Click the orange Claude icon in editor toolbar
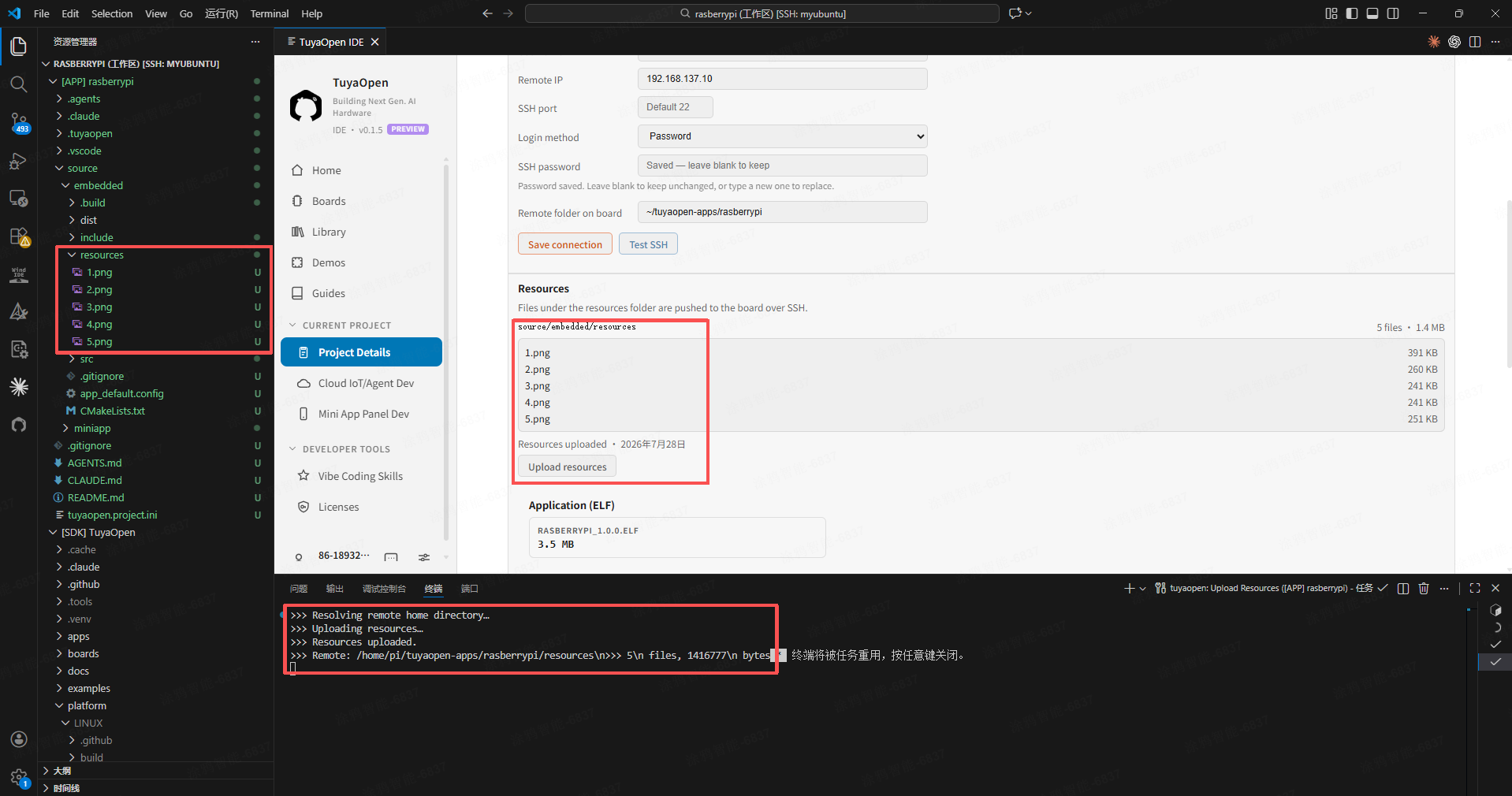1512x796 pixels. click(1434, 42)
